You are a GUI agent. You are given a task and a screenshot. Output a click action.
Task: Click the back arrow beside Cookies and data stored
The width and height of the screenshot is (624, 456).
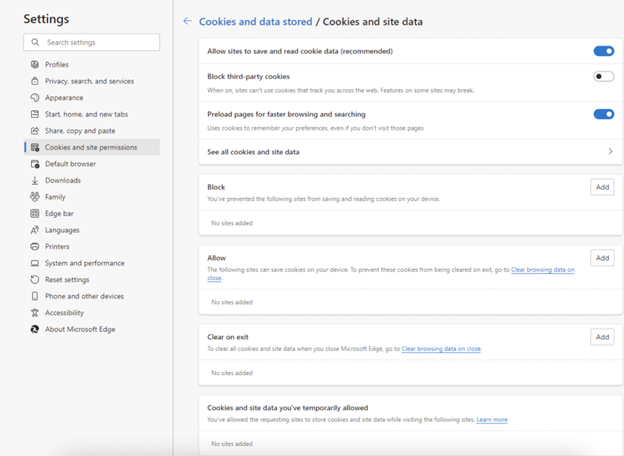point(187,21)
